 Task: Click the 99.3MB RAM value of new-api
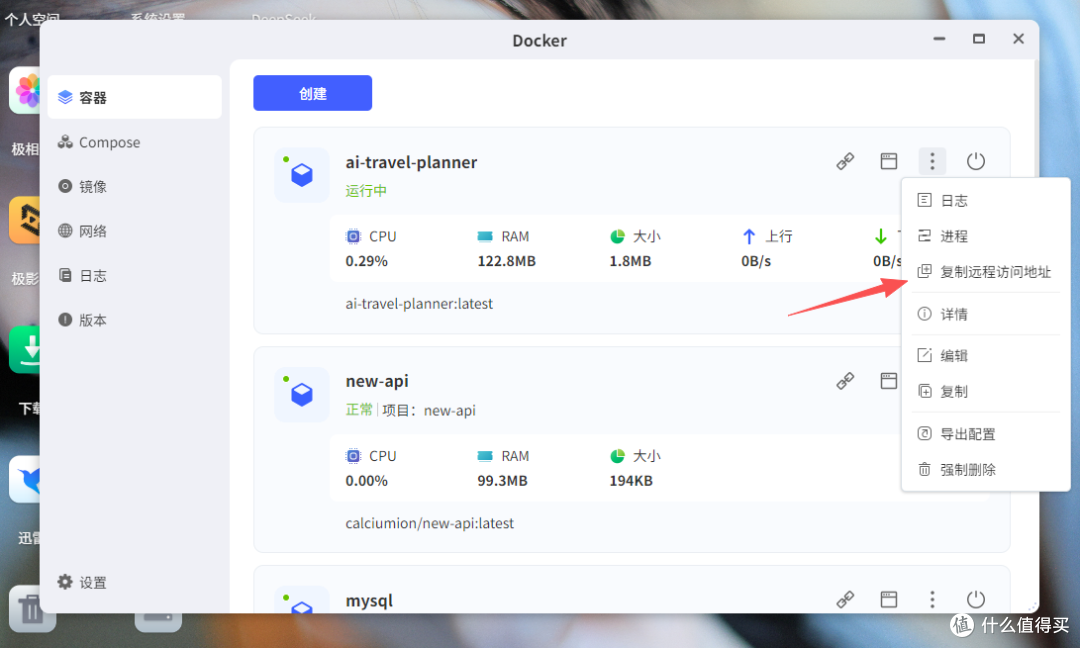(x=502, y=481)
